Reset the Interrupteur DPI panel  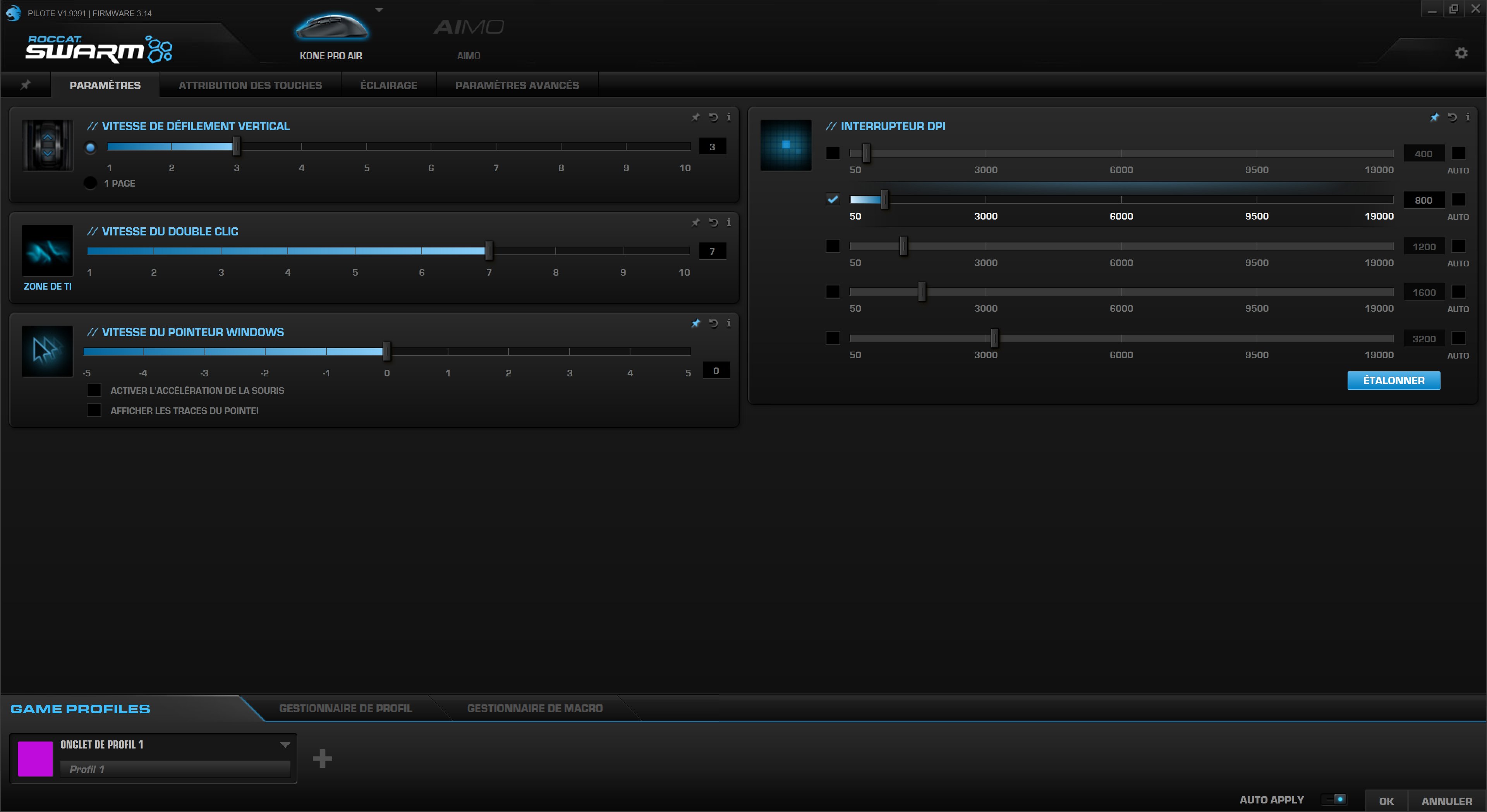(x=1453, y=117)
